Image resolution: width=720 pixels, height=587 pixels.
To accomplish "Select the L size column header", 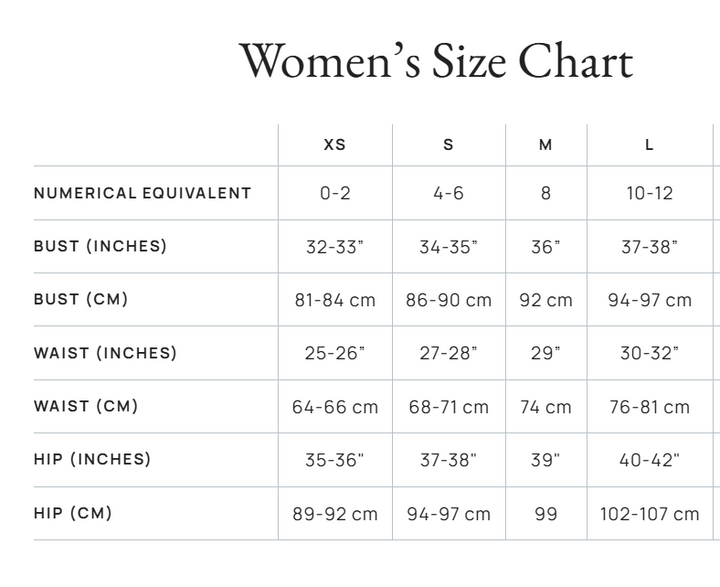I will pyautogui.click(x=649, y=145).
